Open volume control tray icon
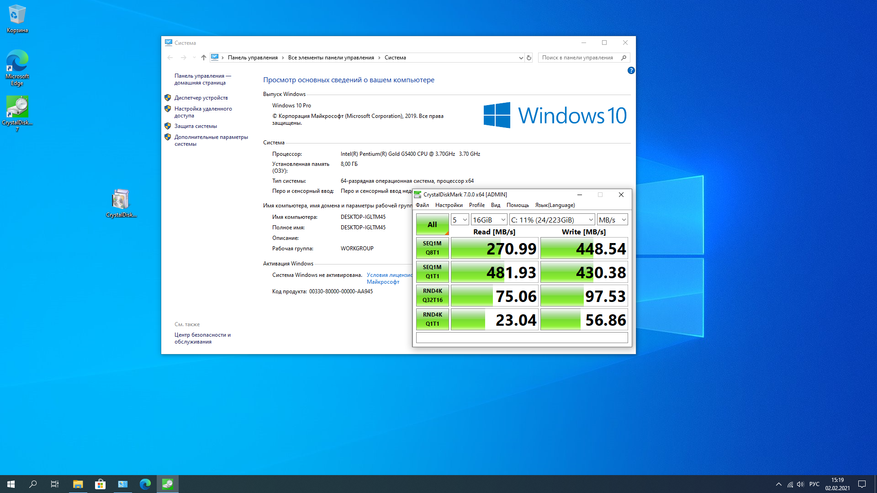The image size is (877, 493). pos(800,484)
